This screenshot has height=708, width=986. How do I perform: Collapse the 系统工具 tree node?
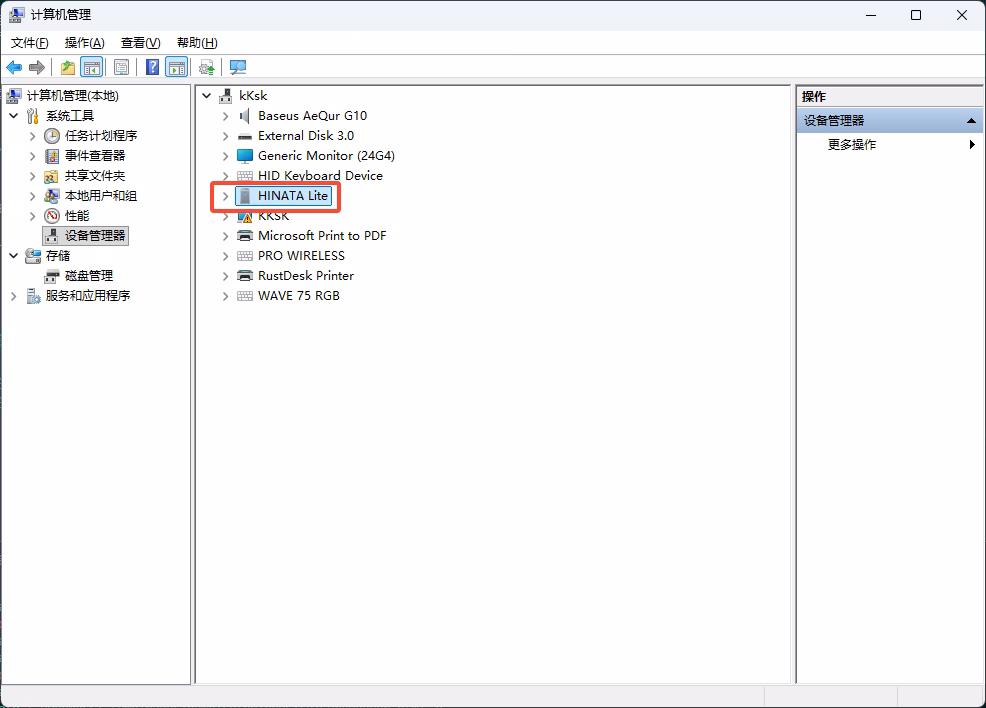[x=14, y=116]
